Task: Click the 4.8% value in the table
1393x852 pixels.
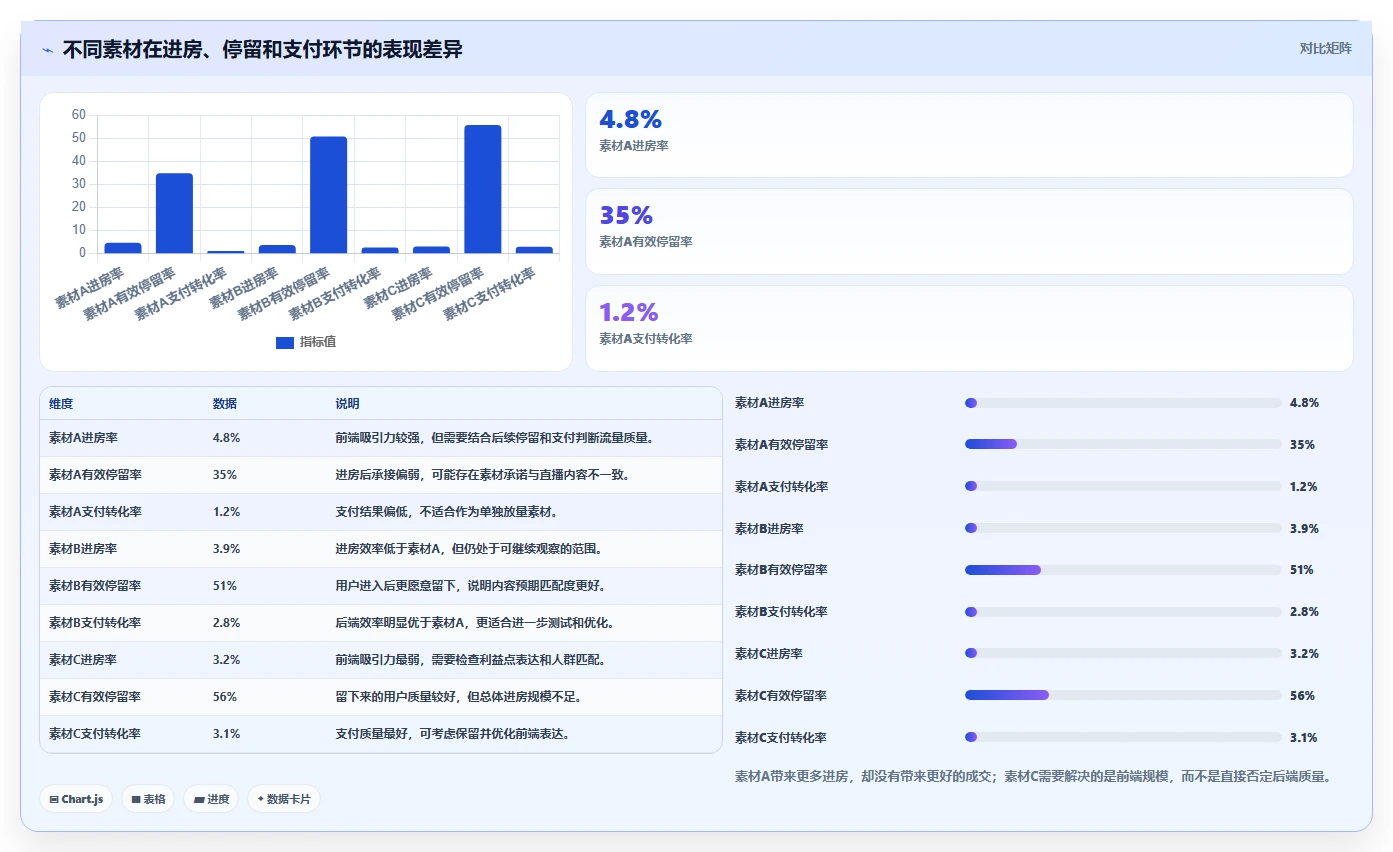Action: (x=226, y=438)
